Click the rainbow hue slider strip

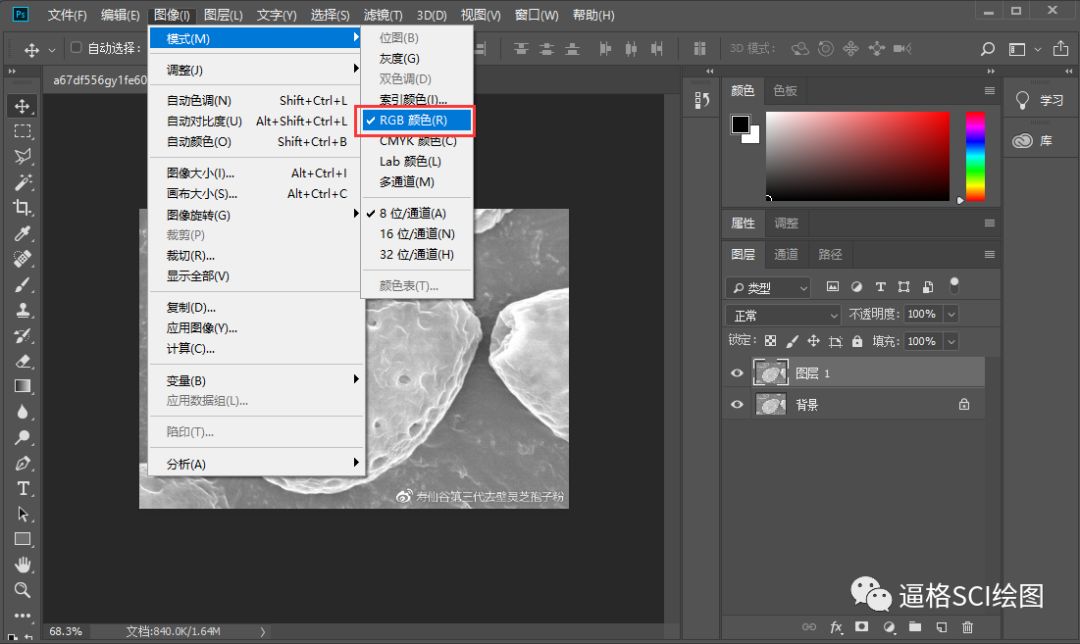click(975, 156)
